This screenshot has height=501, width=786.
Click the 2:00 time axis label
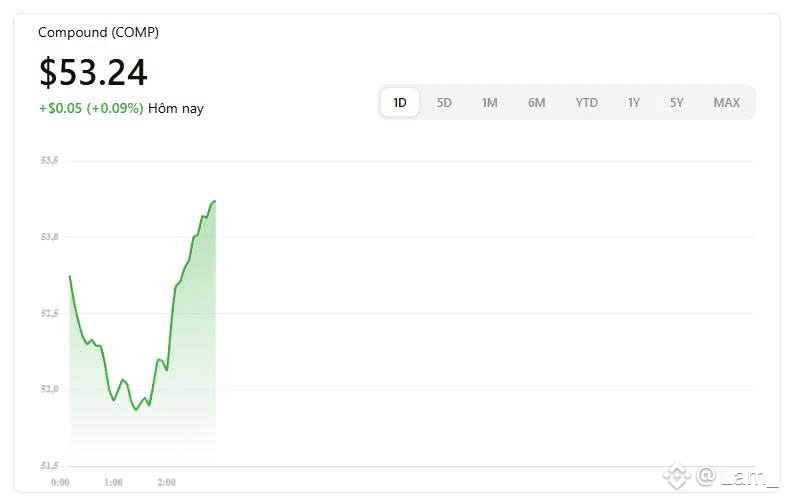click(166, 482)
